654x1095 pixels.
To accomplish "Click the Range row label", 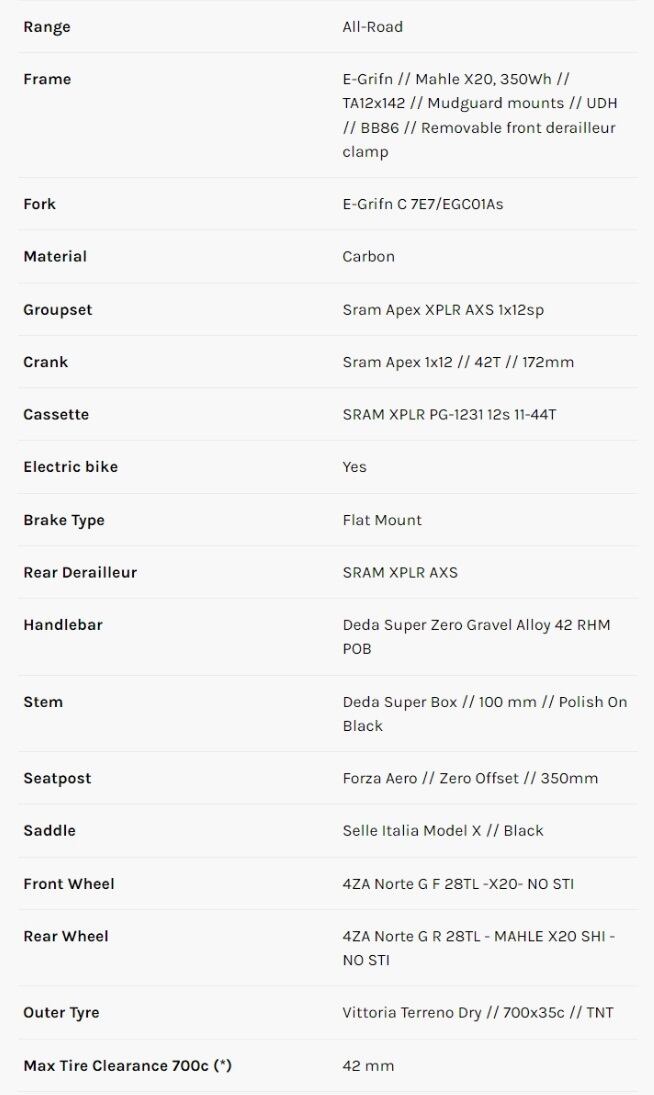I will pos(47,27).
